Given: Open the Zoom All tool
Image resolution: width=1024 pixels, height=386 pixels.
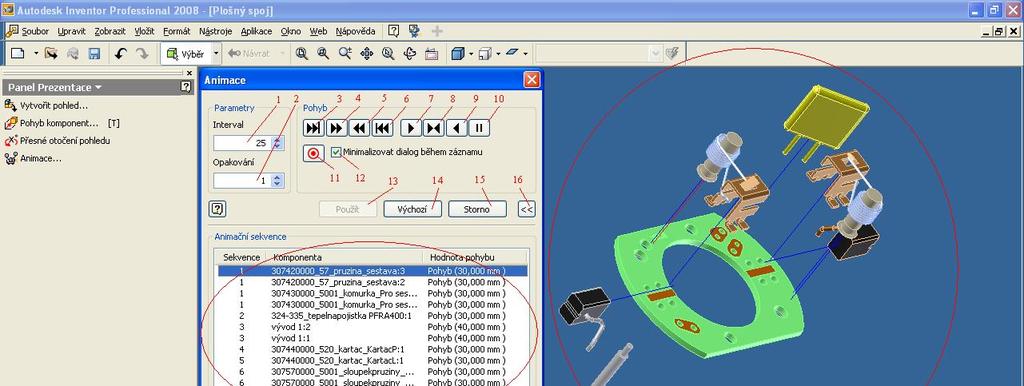Looking at the screenshot, I should 301,54.
